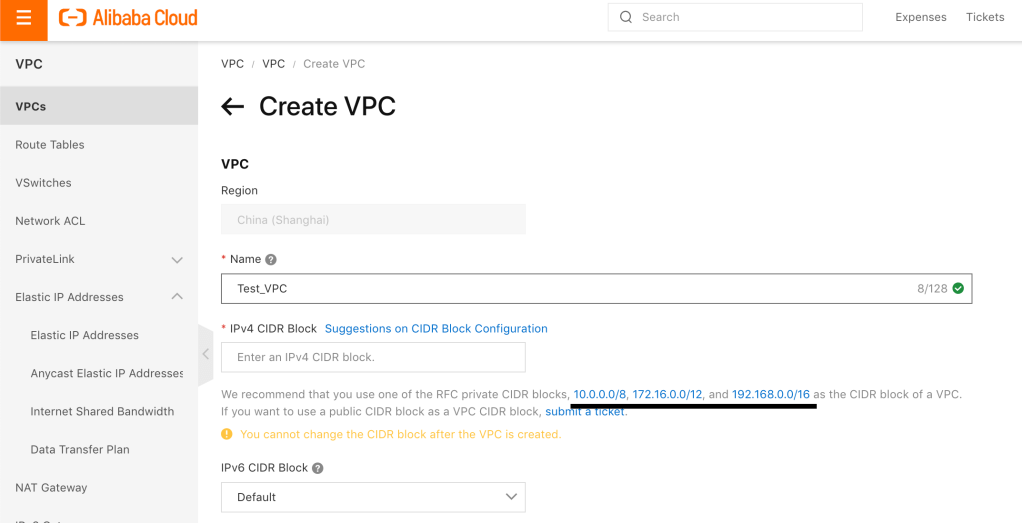Expand the PrivateLink sidebar section
Screen dimensions: 1022x523
177,260
